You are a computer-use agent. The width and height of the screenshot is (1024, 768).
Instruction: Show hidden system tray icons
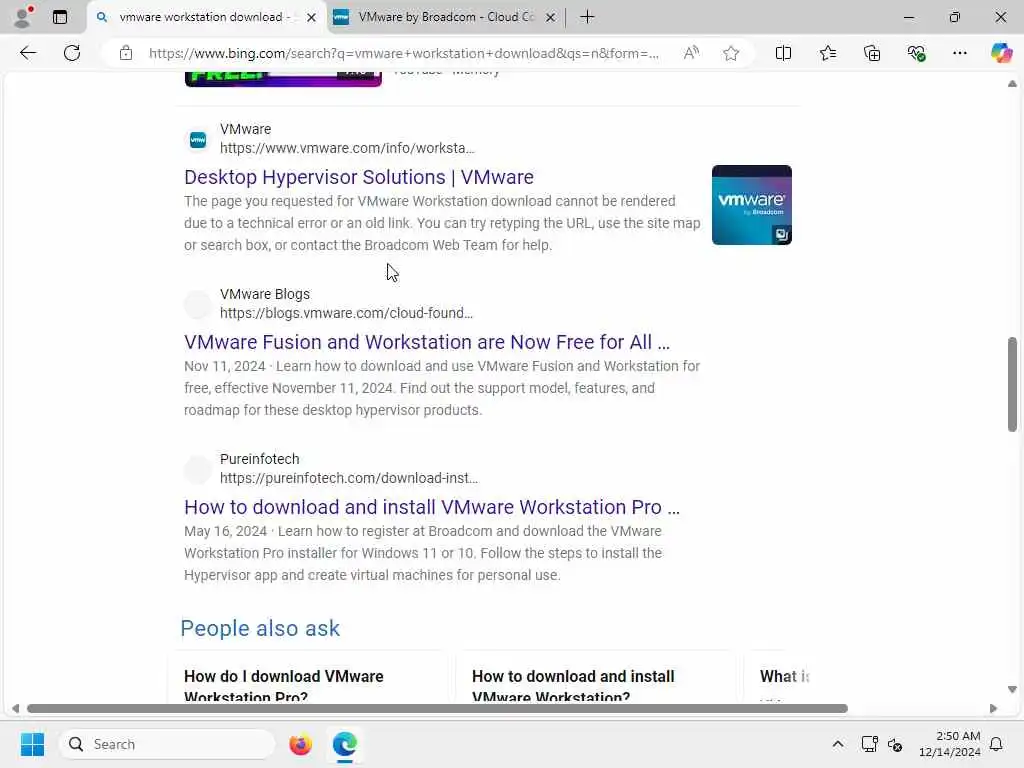838,744
